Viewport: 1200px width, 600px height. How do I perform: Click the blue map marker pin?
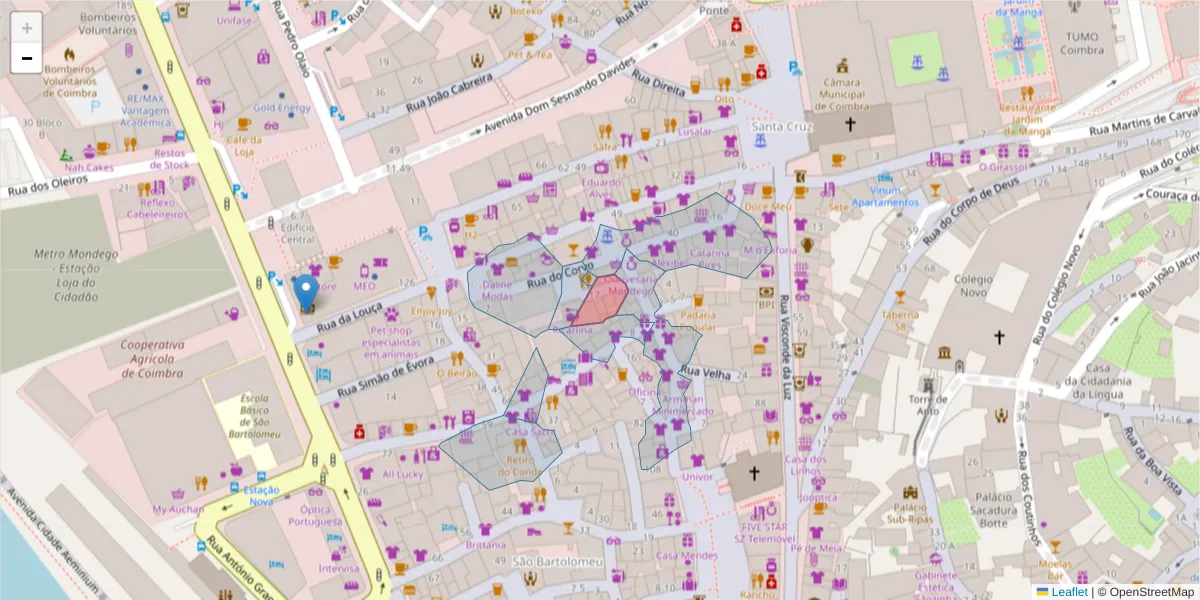[x=307, y=288]
